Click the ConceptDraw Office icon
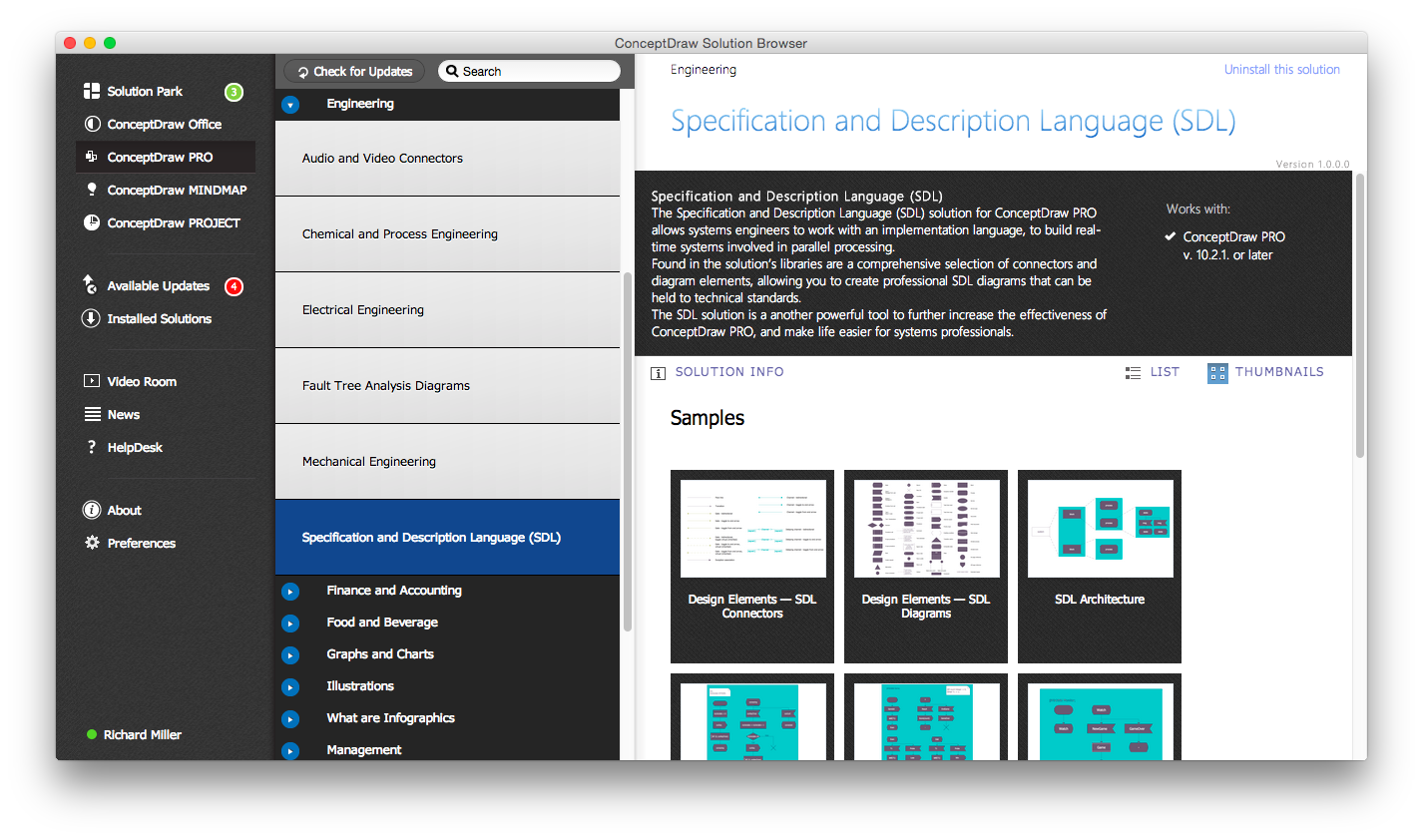Image resolution: width=1423 pixels, height=840 pixels. (x=92, y=124)
